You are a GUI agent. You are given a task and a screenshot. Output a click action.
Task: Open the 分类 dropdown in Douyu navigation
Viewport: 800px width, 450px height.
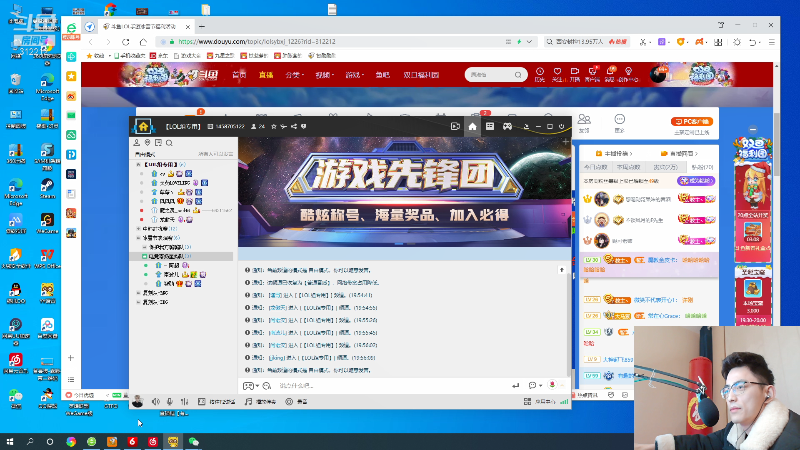coord(294,75)
